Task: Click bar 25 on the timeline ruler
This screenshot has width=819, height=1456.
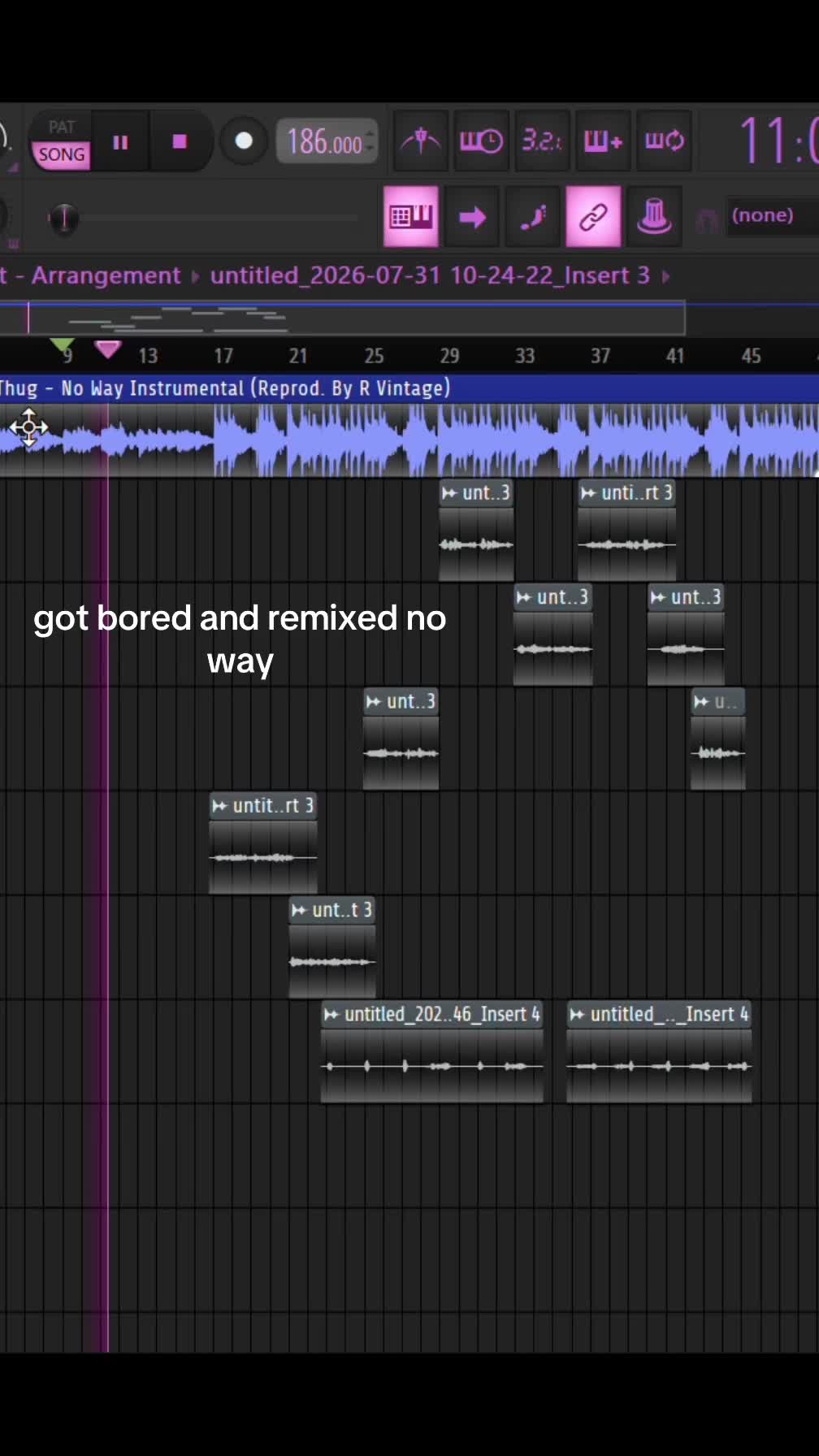Action: 374,356
